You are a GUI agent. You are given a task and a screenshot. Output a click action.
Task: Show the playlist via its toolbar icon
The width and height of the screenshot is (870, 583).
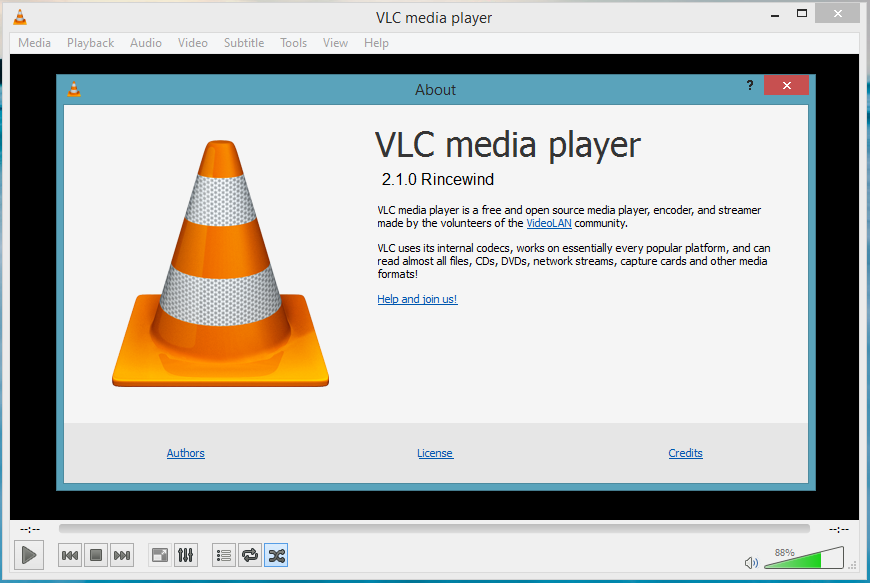[x=223, y=555]
